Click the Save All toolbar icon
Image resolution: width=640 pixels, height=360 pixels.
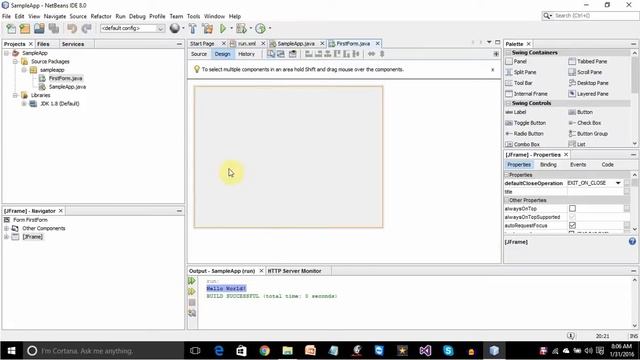[54, 28]
